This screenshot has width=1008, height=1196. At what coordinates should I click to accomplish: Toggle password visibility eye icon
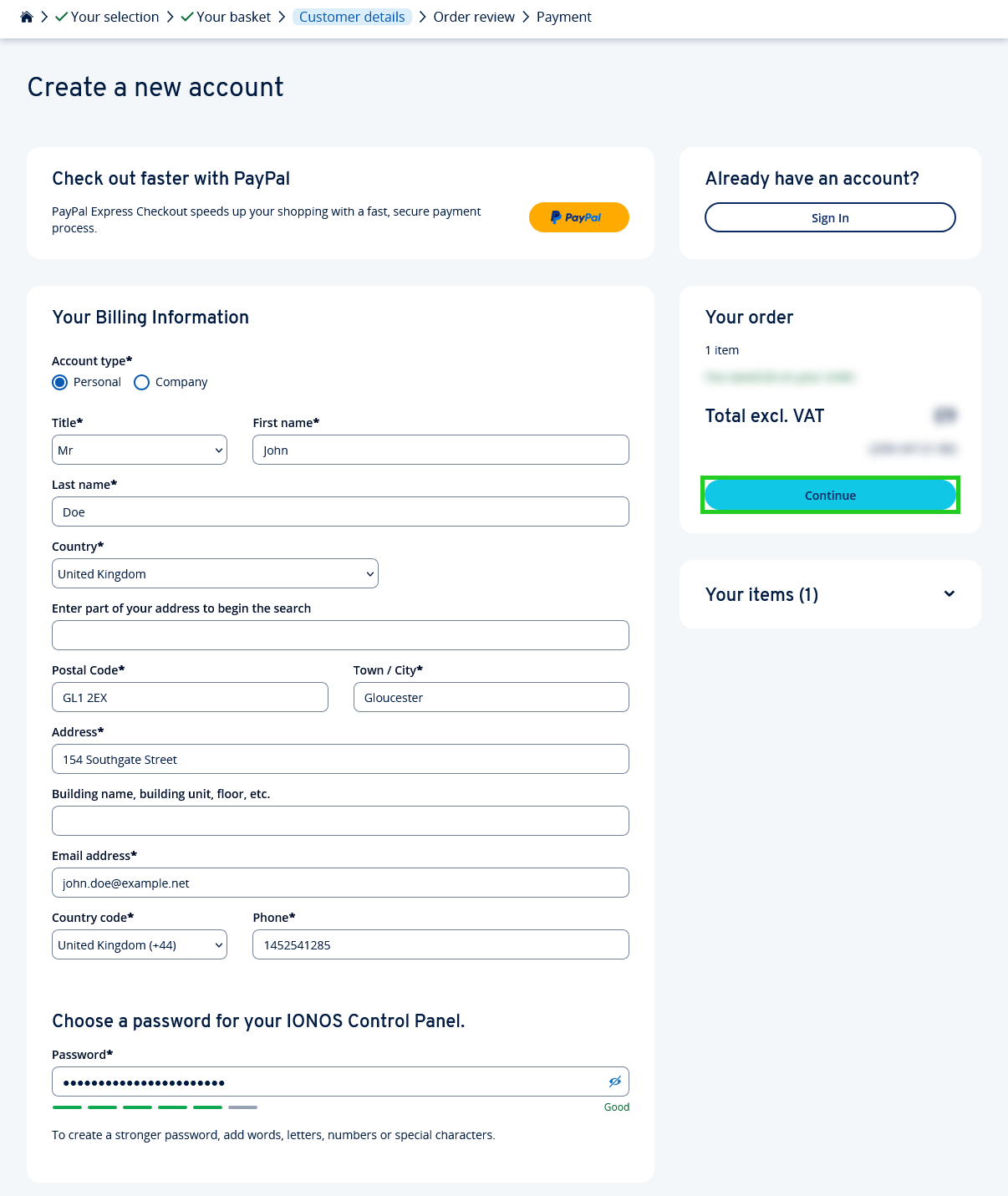point(615,1081)
